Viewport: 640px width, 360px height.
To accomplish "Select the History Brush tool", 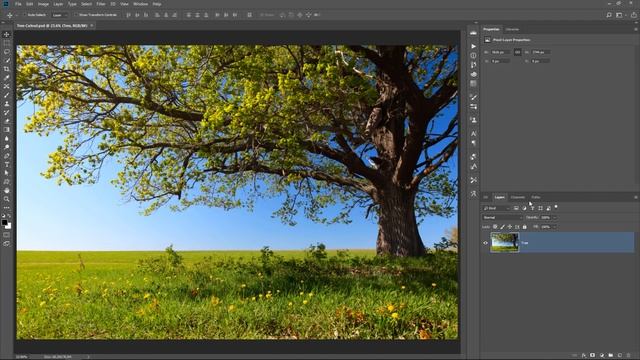I will [7, 112].
